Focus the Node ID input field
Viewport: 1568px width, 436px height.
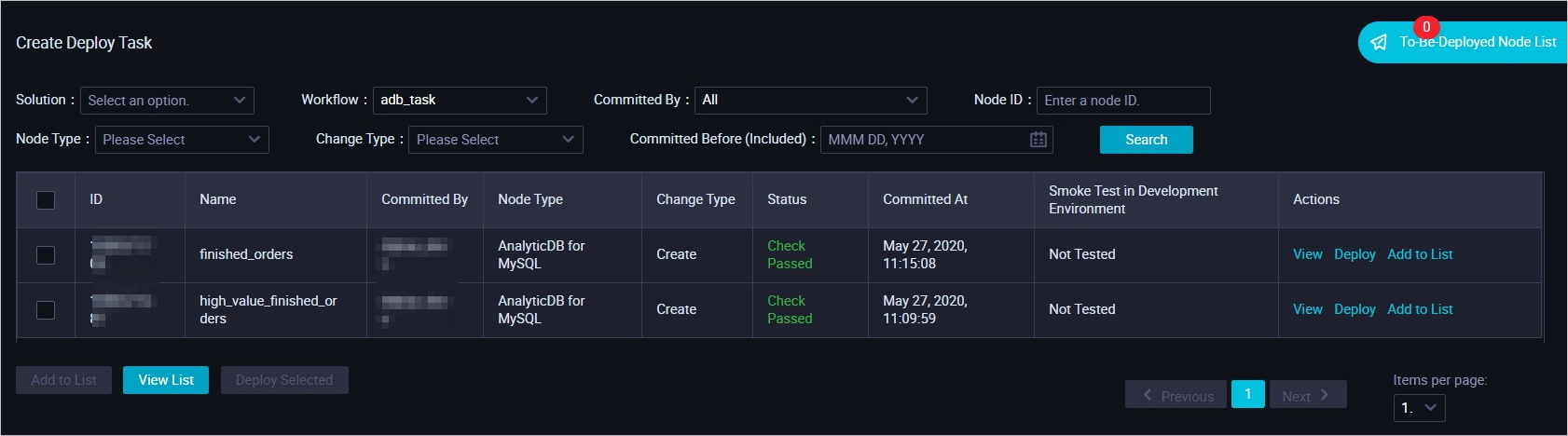1123,101
